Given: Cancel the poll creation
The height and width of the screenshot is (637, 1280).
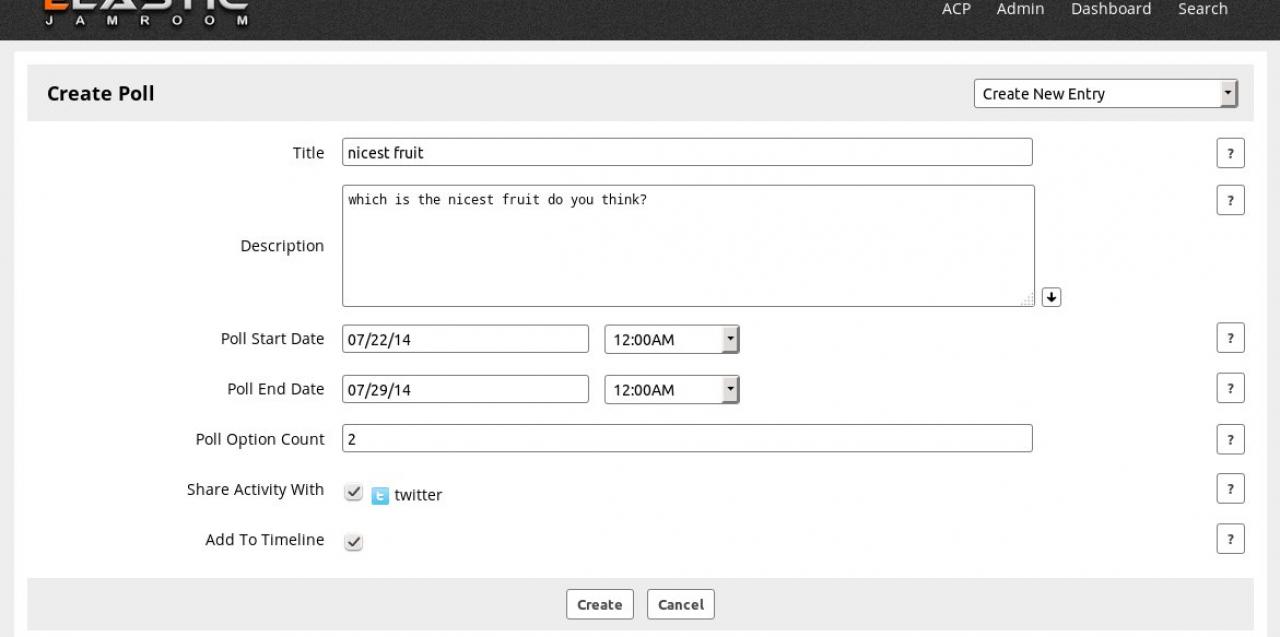Looking at the screenshot, I should 680,604.
